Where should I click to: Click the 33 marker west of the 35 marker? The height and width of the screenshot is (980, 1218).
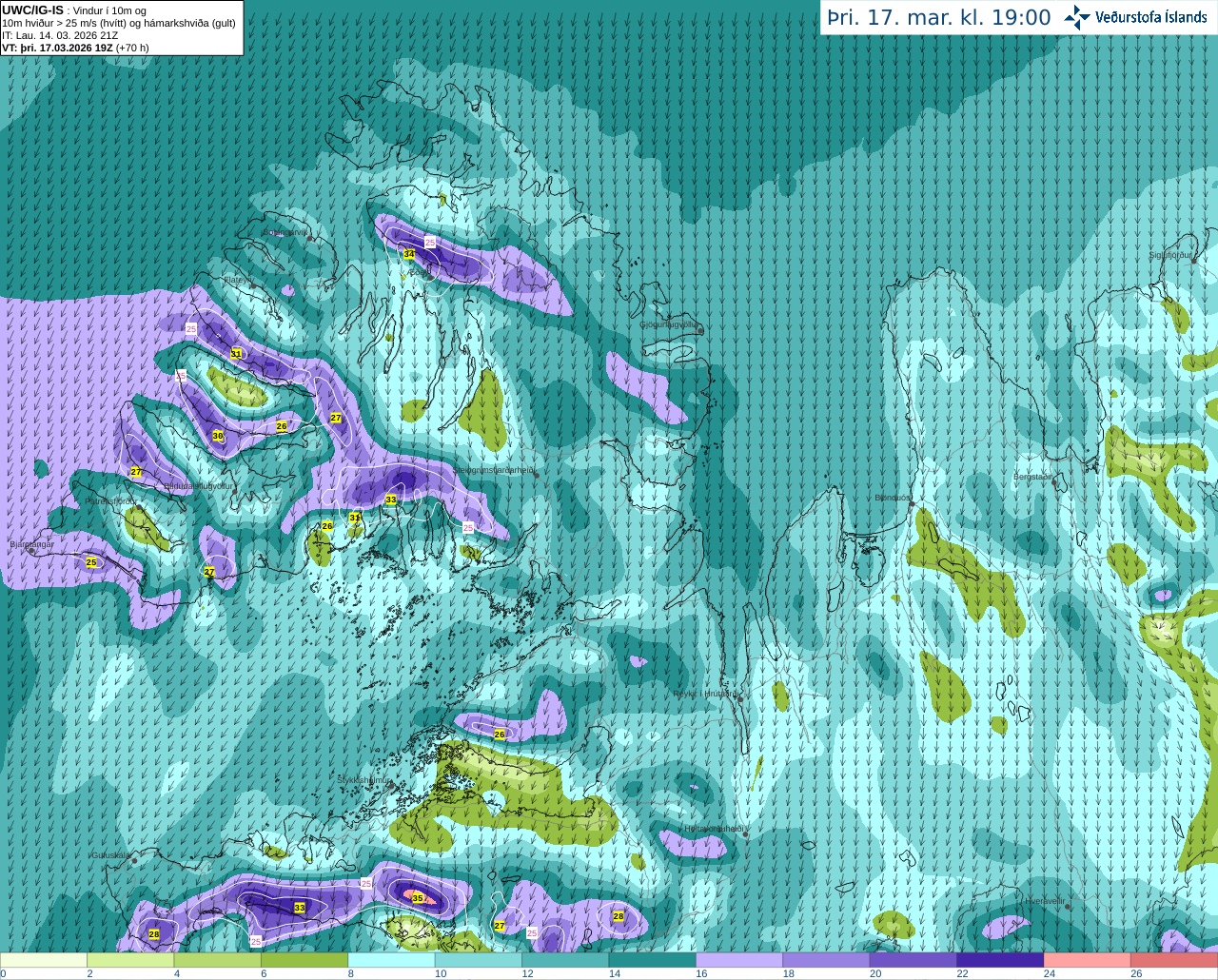click(299, 908)
